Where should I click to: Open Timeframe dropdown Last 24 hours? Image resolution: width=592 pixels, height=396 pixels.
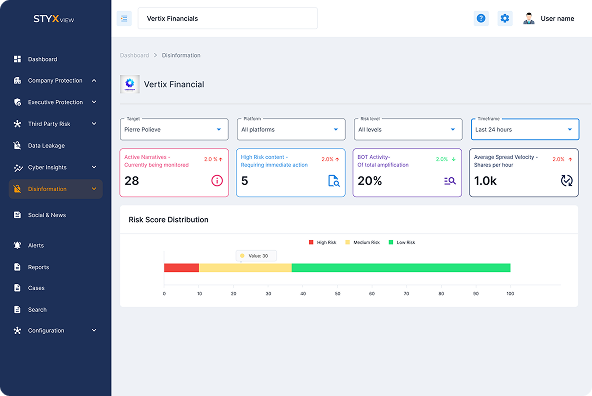point(525,129)
